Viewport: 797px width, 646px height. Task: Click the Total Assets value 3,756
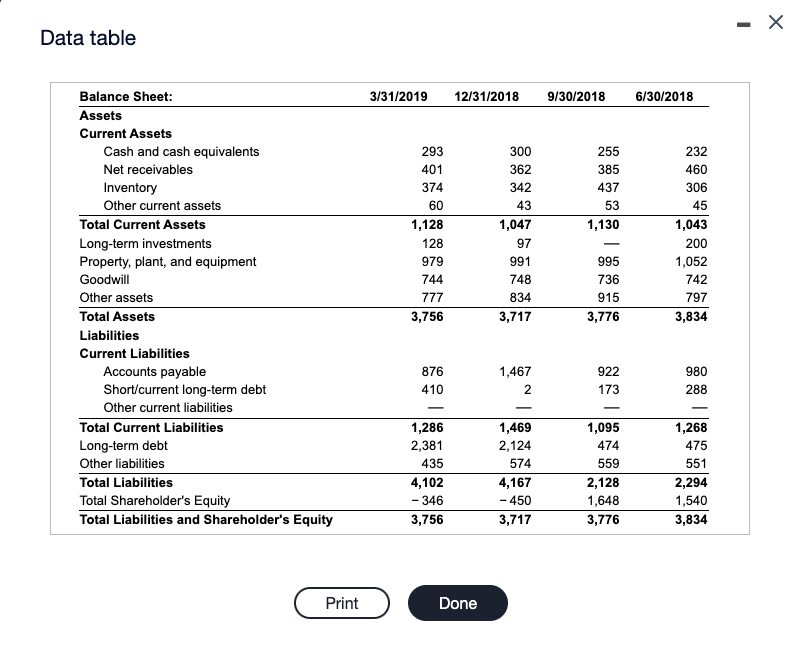pos(427,317)
